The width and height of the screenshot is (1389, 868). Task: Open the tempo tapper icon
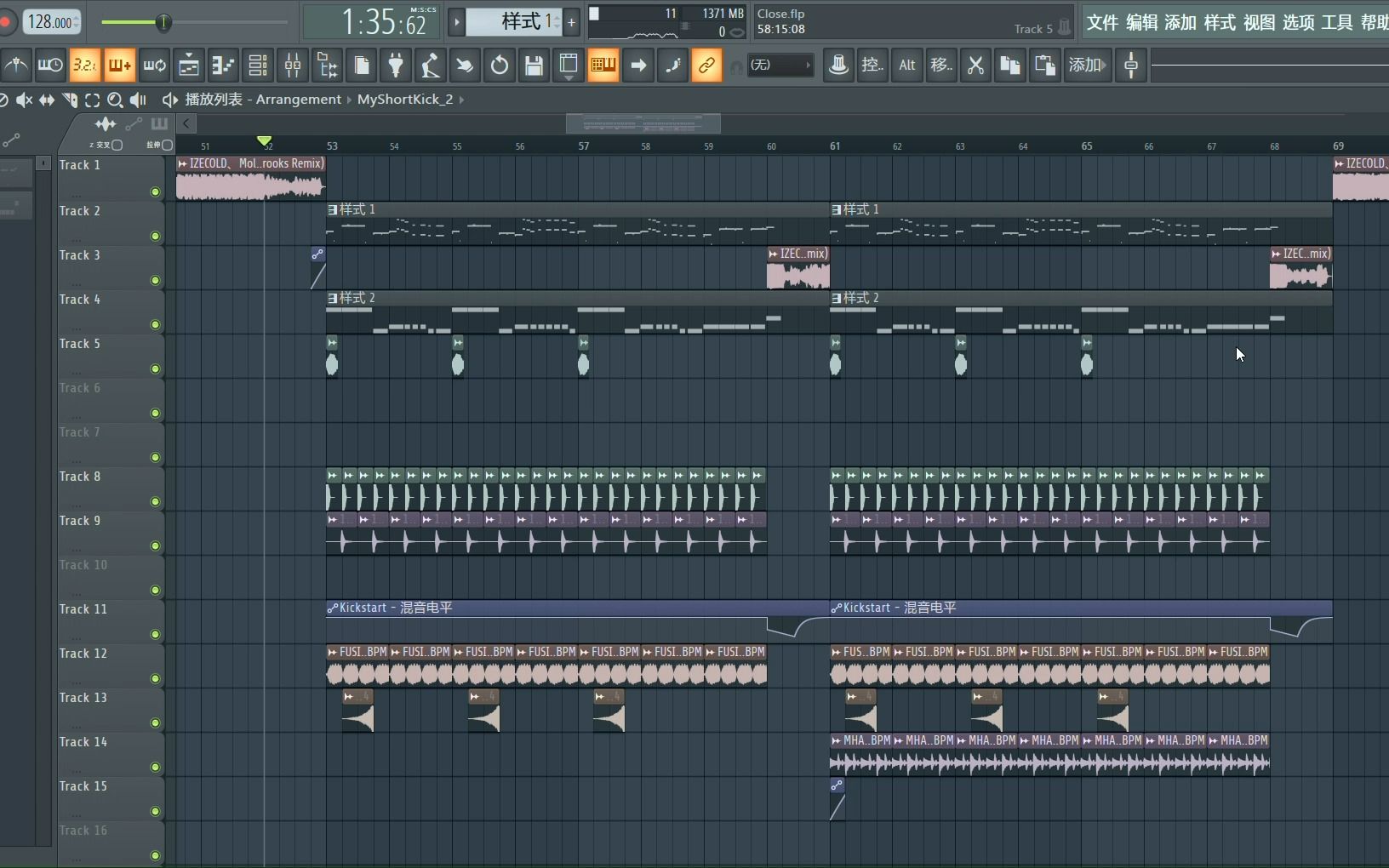(x=431, y=66)
